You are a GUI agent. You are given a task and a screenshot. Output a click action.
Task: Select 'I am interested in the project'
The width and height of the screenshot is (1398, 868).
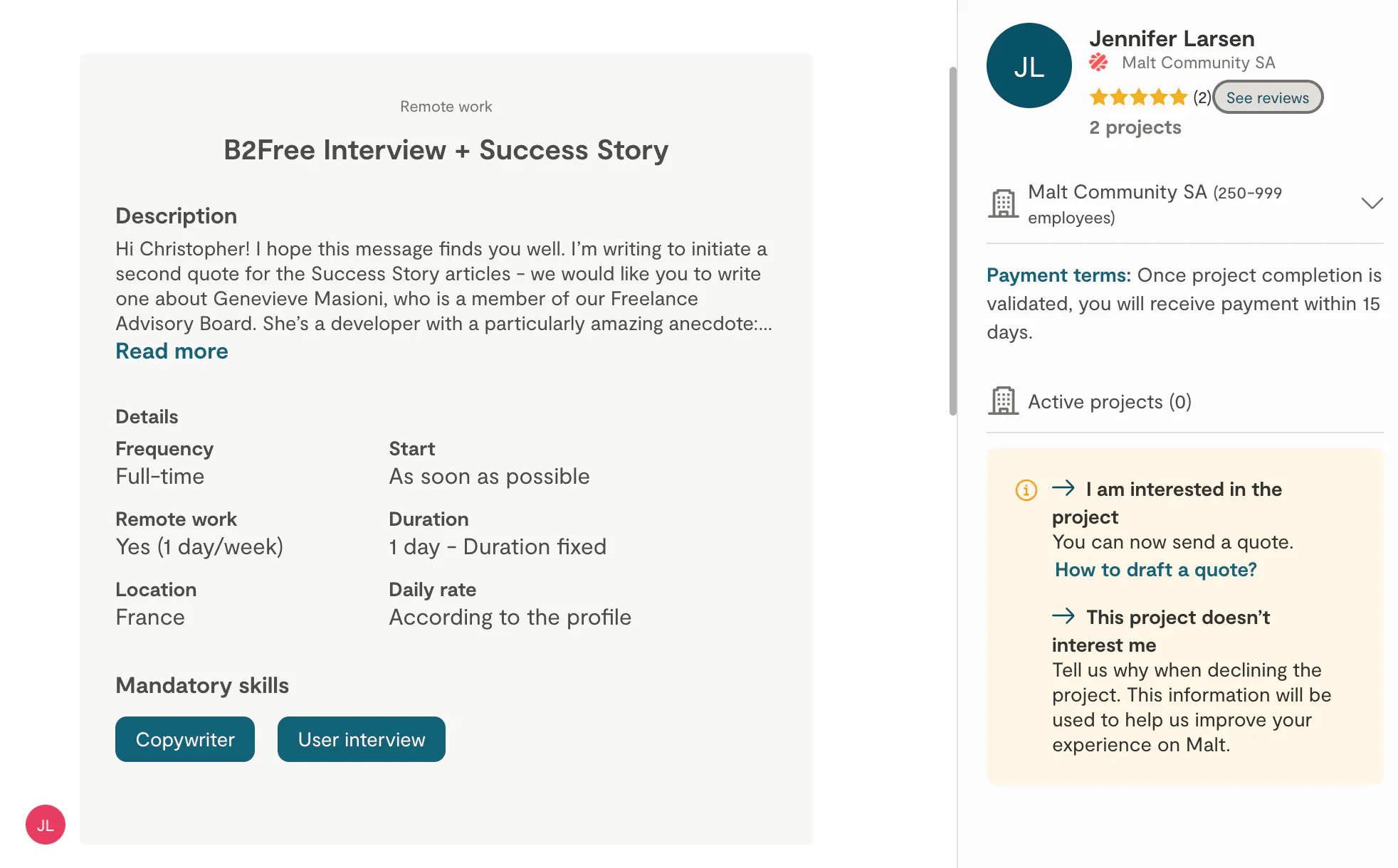pos(1167,502)
